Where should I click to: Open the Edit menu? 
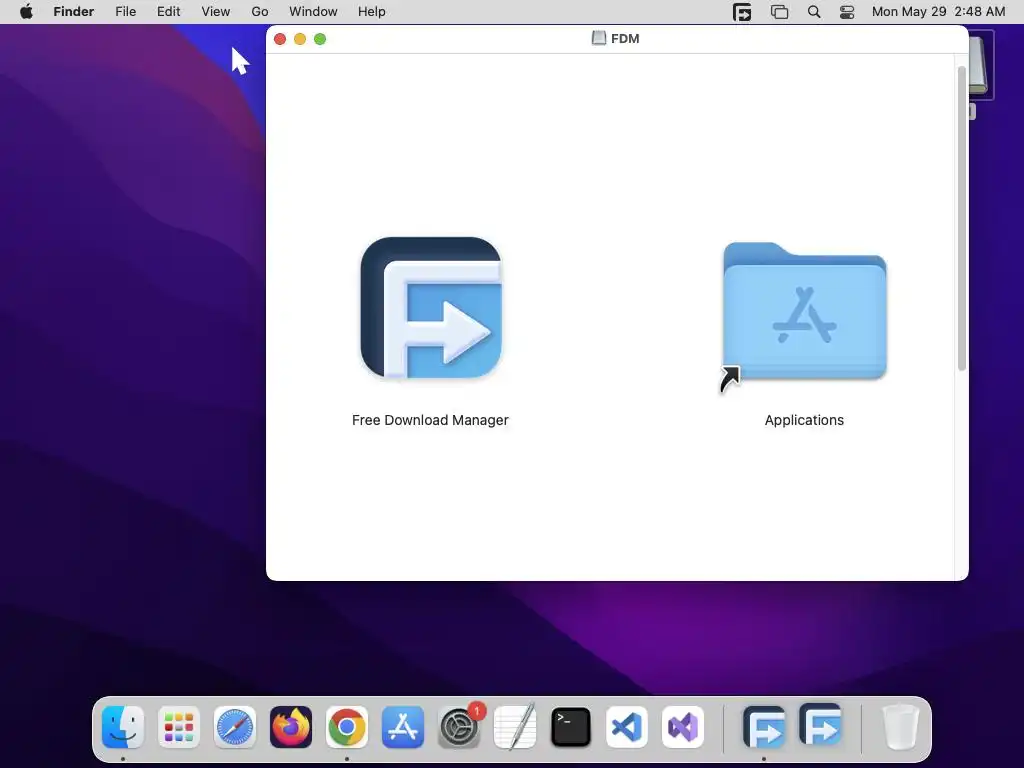click(x=168, y=11)
